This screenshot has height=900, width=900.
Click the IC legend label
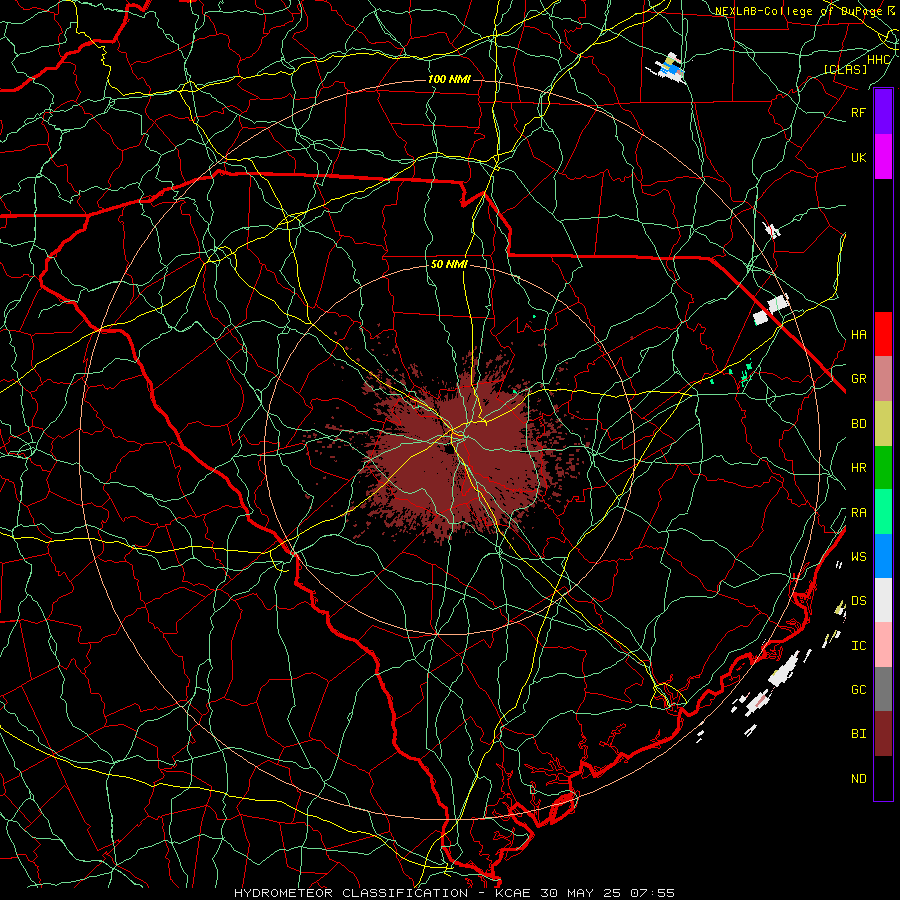pyautogui.click(x=858, y=646)
